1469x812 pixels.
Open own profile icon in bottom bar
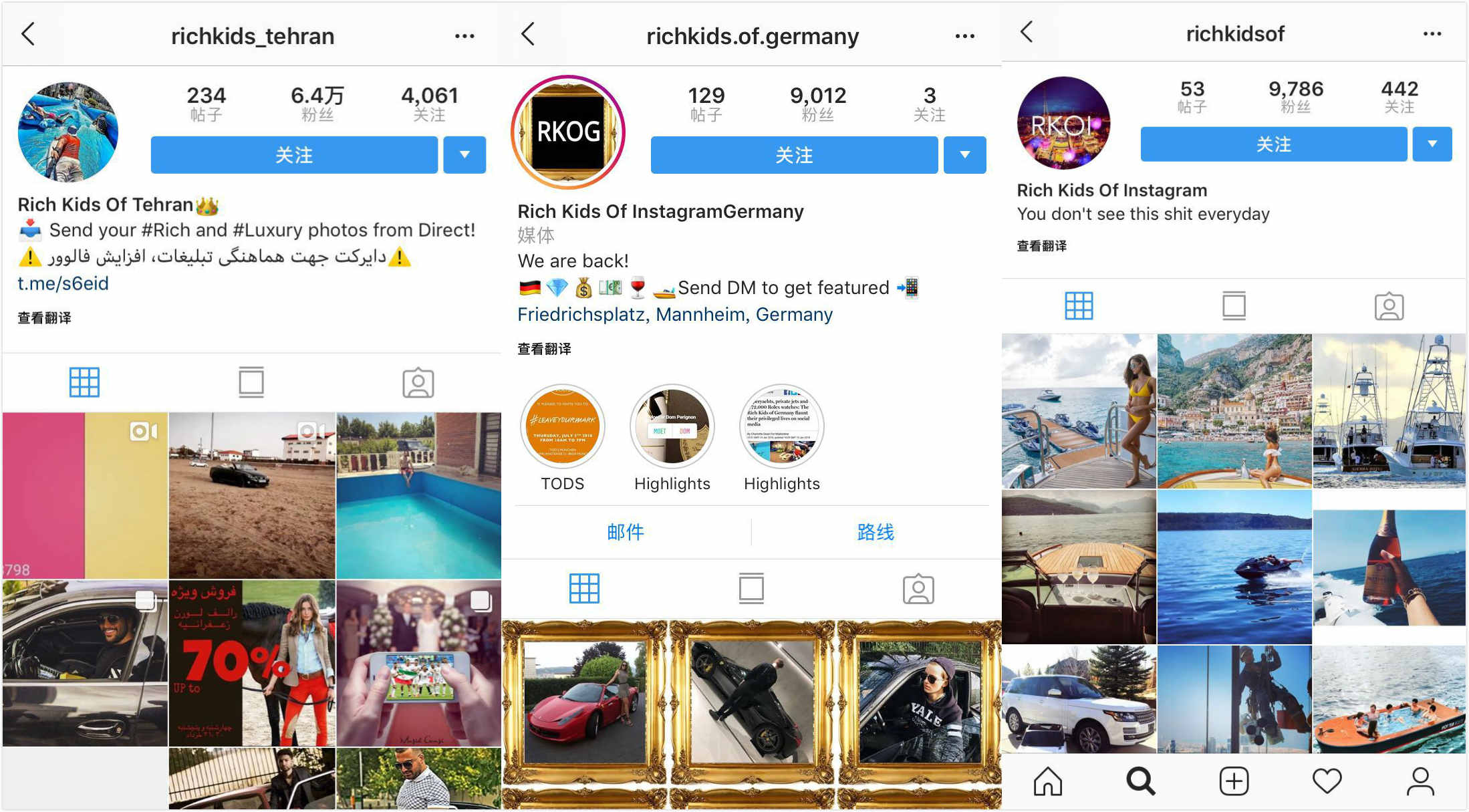click(x=1420, y=781)
